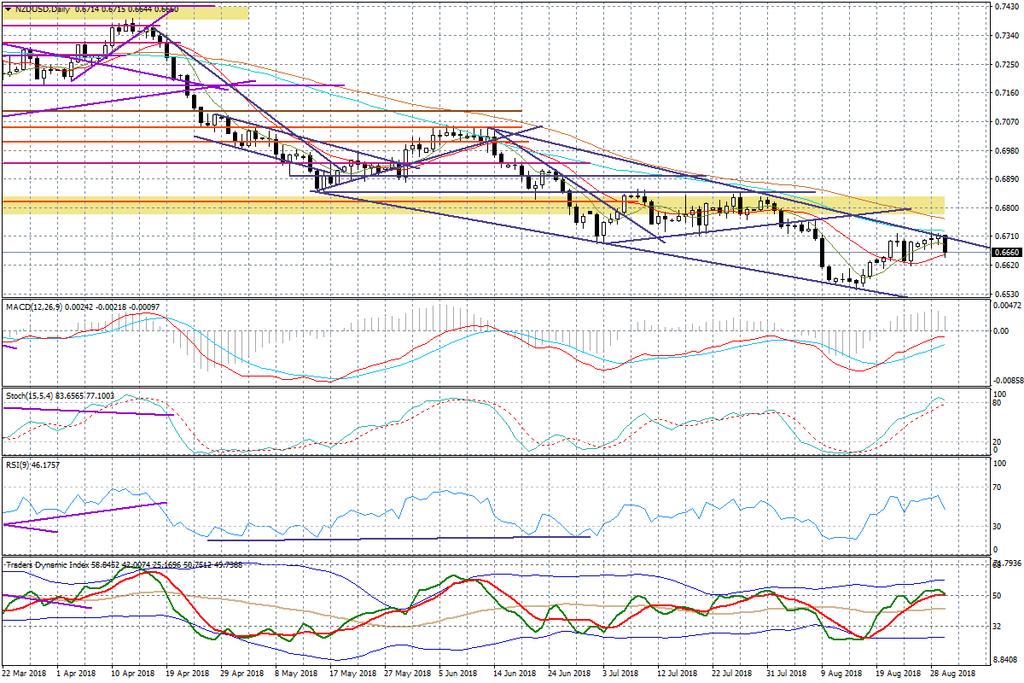Click the 22 Jul 2018 date label

pyautogui.click(x=733, y=673)
